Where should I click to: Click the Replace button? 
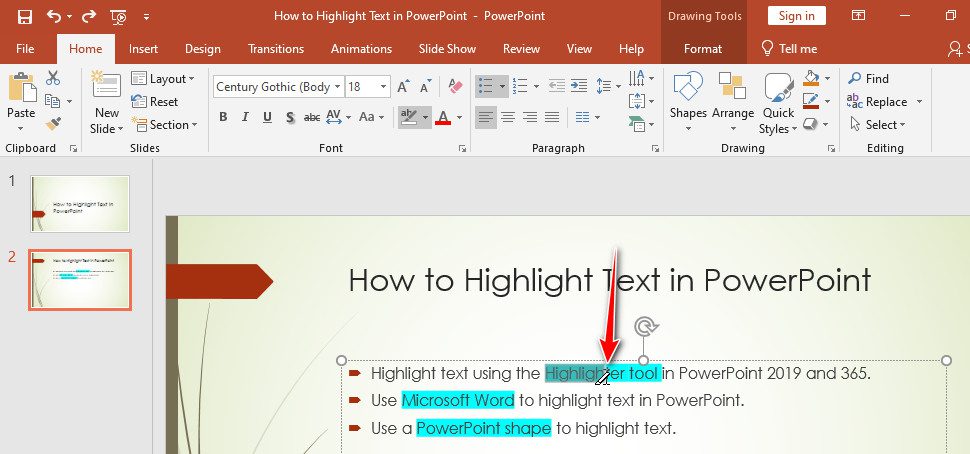click(877, 101)
